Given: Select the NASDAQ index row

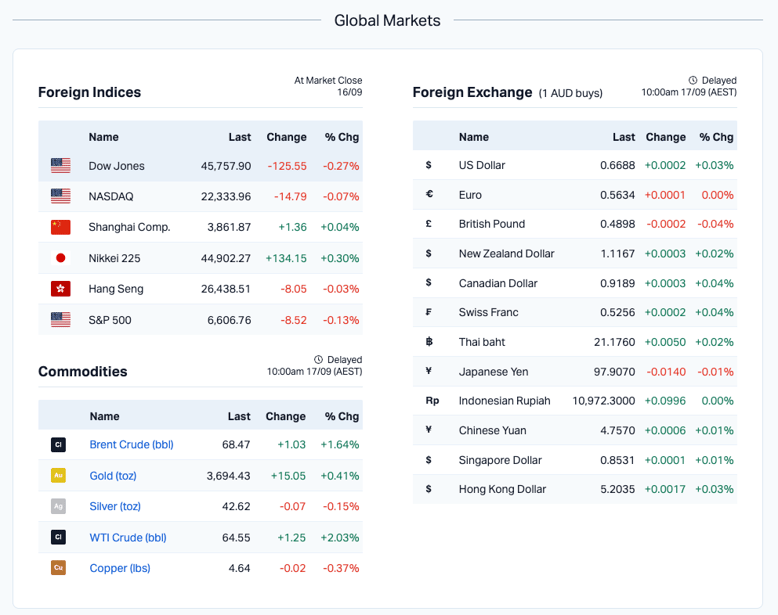Looking at the screenshot, I should tap(200, 196).
